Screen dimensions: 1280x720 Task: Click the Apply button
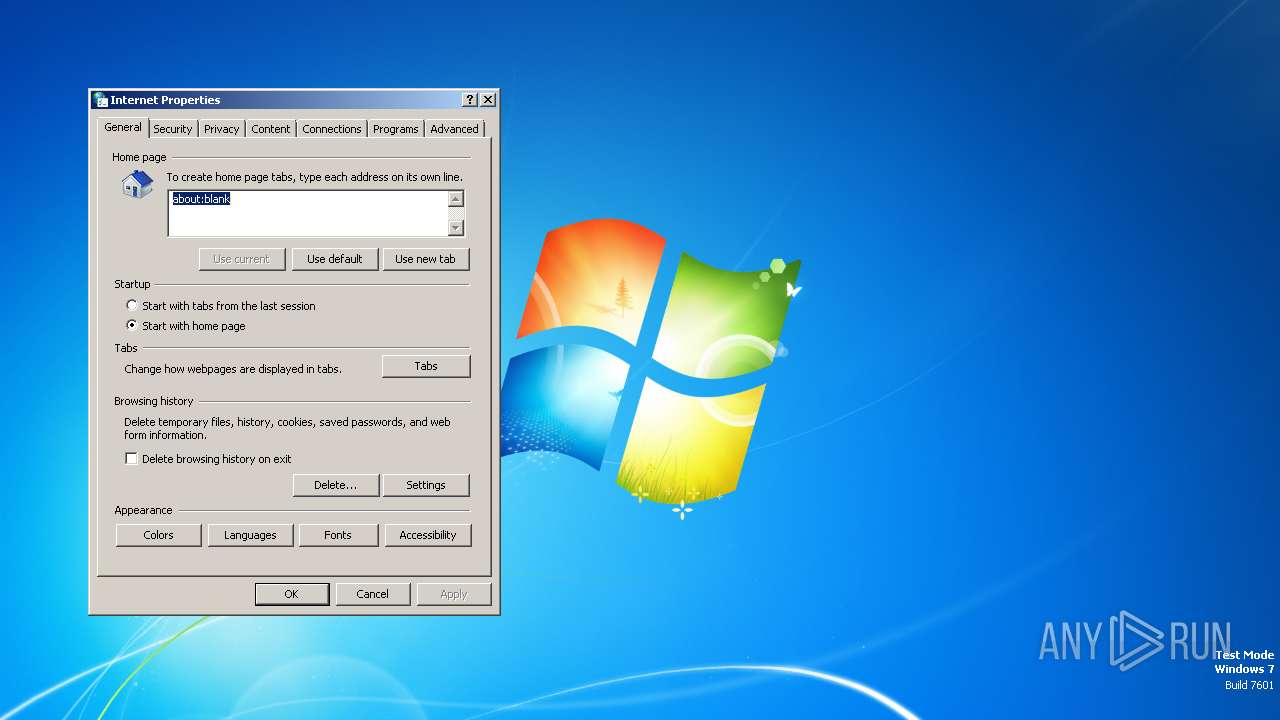click(454, 594)
